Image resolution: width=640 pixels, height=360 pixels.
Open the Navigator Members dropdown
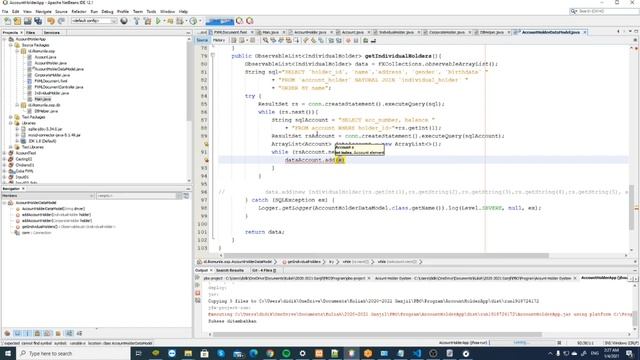coord(47,196)
